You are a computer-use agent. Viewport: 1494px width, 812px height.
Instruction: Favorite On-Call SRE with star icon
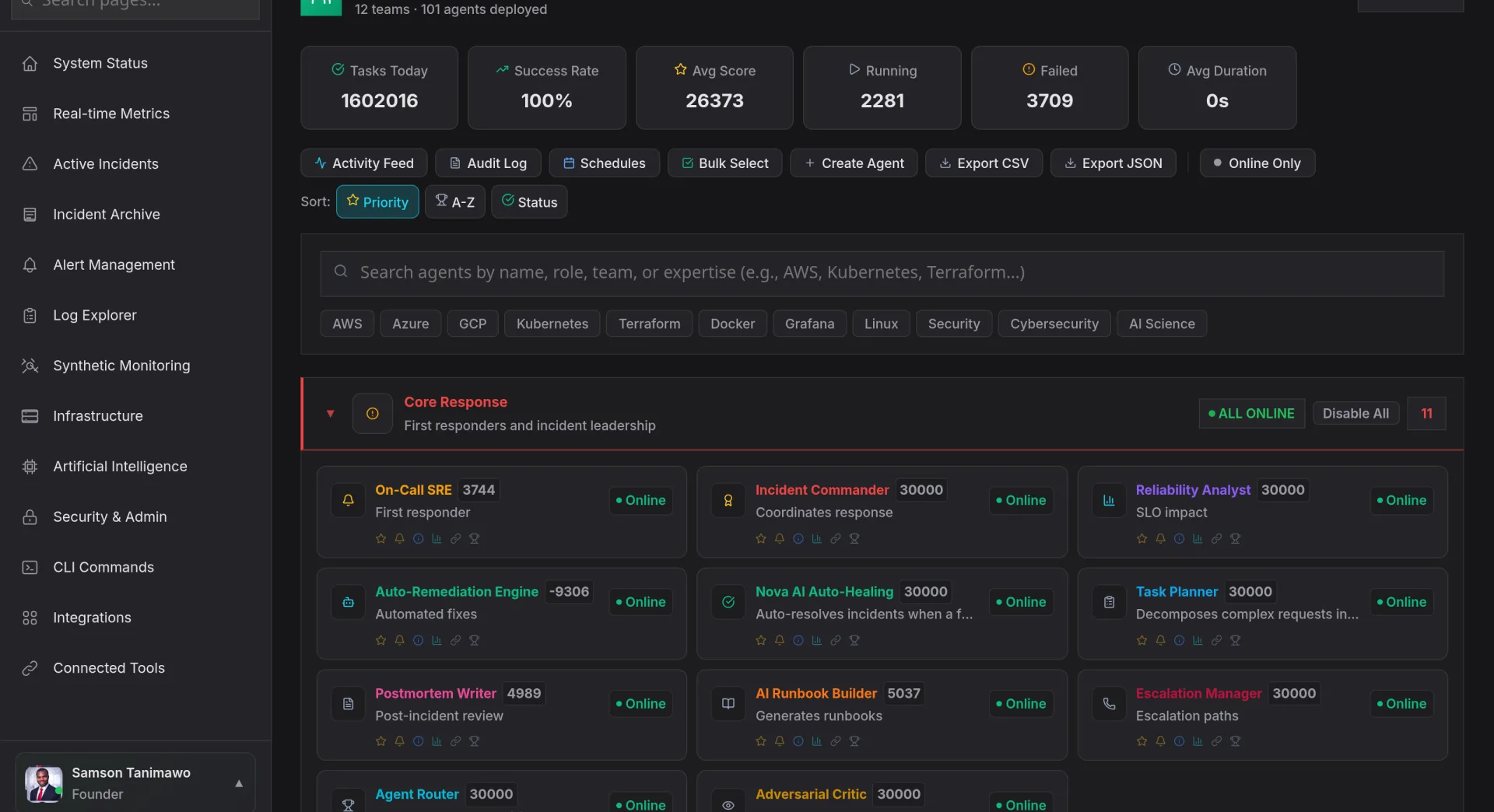point(381,539)
